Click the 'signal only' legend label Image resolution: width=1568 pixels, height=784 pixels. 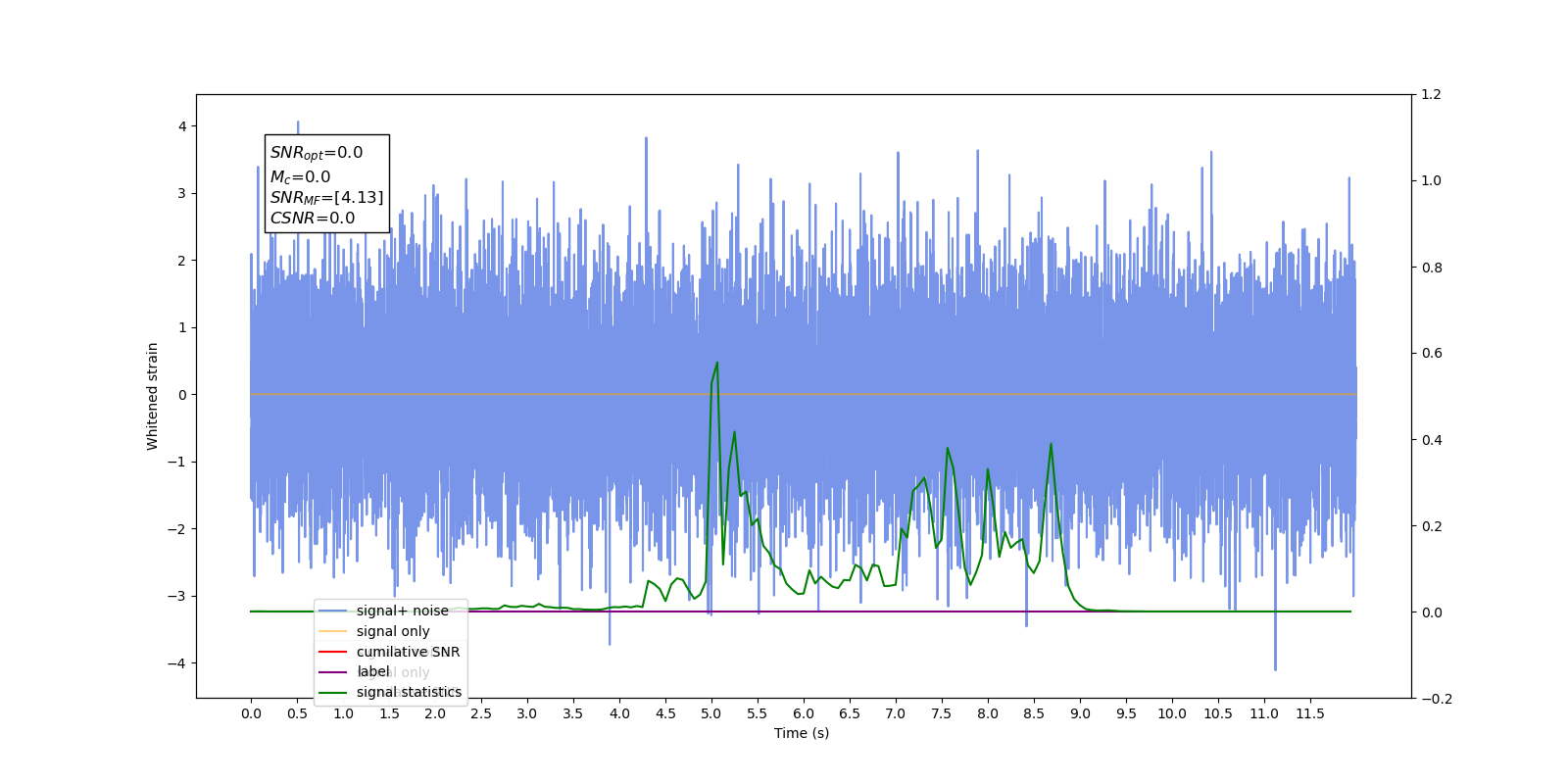pyautogui.click(x=393, y=631)
